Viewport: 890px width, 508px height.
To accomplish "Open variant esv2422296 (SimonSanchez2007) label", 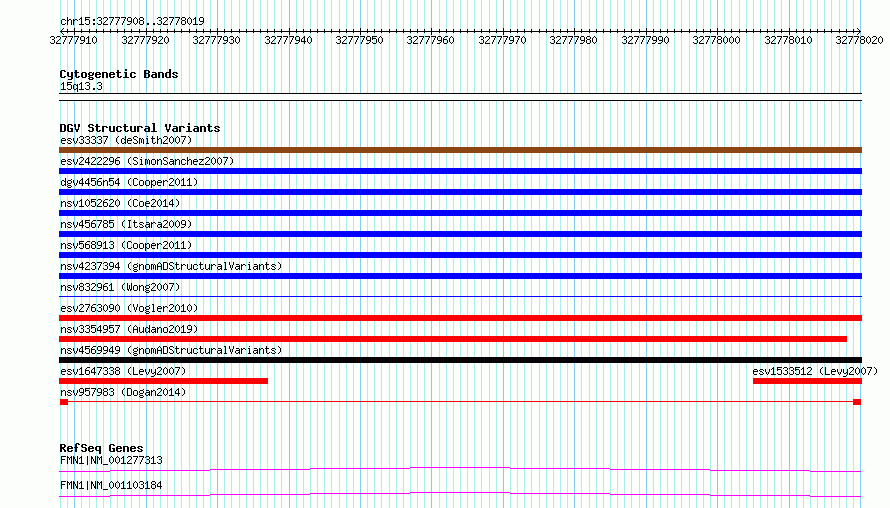I will [147, 161].
